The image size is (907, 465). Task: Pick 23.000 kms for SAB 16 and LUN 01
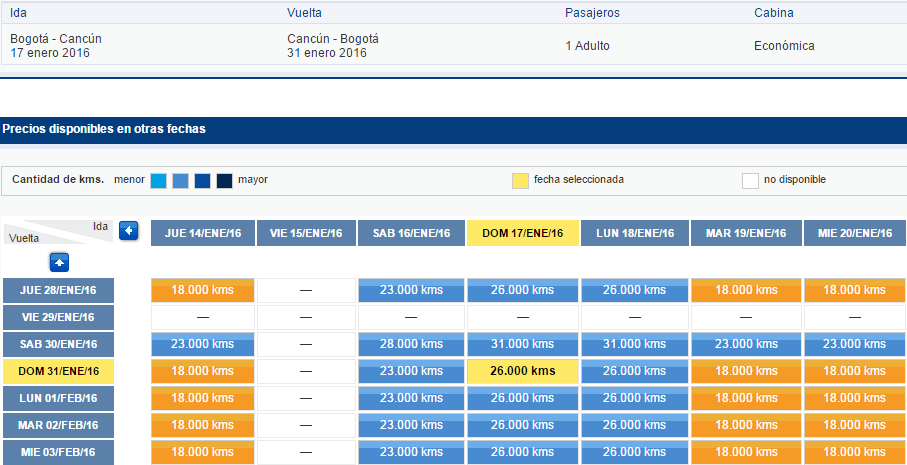[411, 398]
